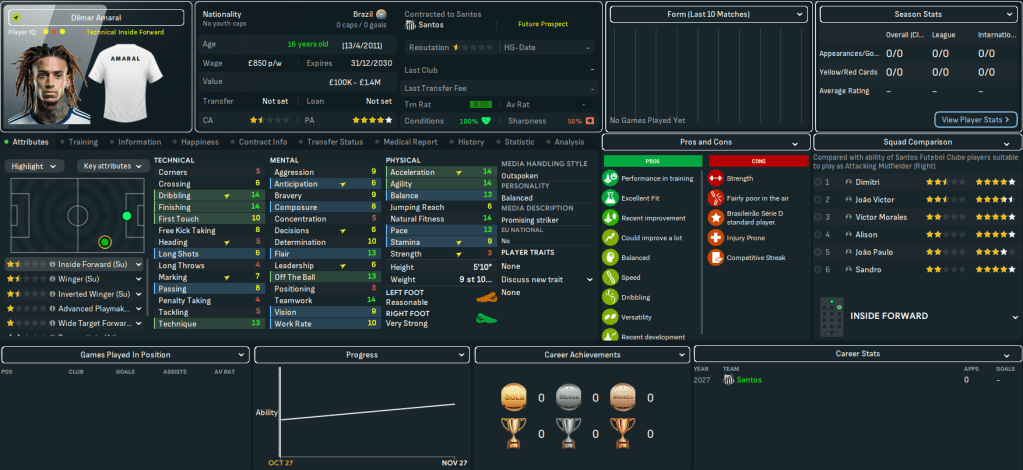Click the View Player Stats button
Screen dimensions: 1023x470
(975, 120)
